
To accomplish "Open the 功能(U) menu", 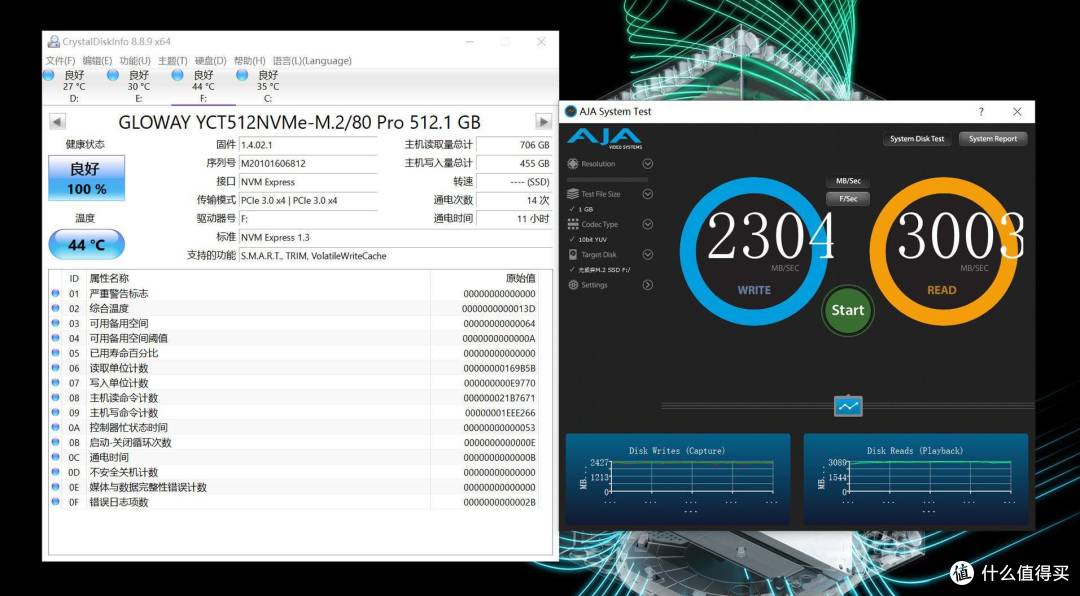I will (134, 61).
